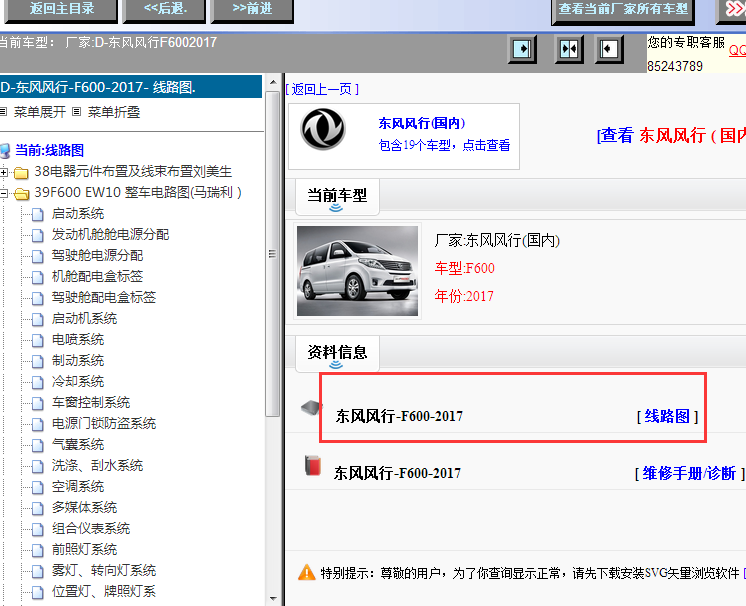
Task: Open the 启动系统 tree item
Action: point(78,214)
